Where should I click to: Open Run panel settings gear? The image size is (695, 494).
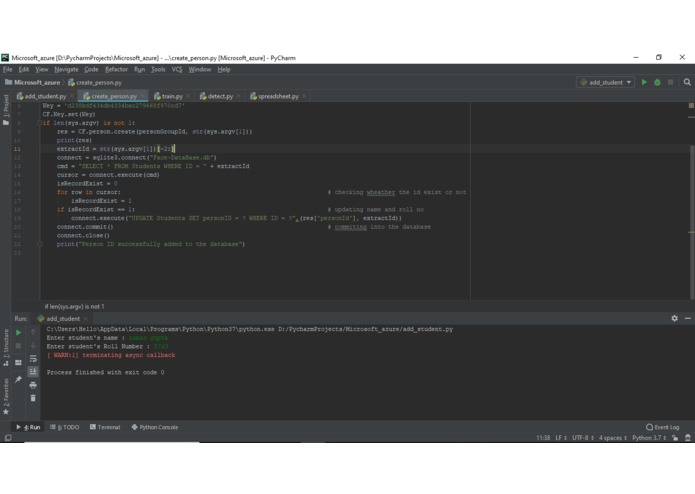coord(674,319)
